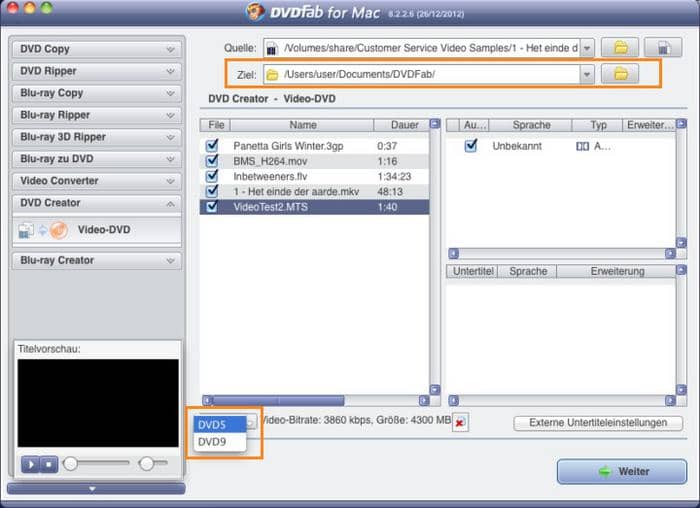Uncheck Panetta Girls Winter.3gp file
Viewport: 700px width, 508px height.
coord(212,145)
